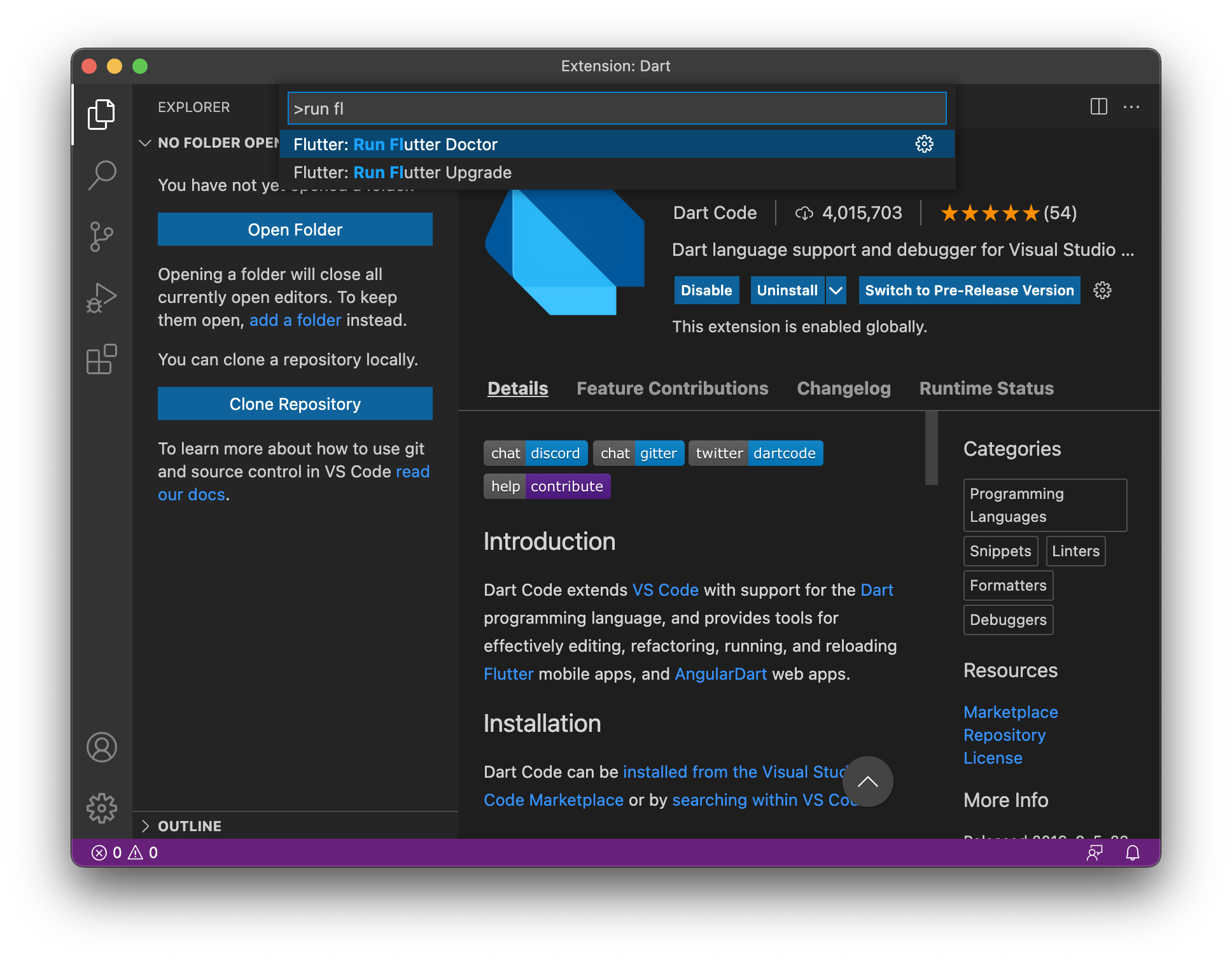Open the Marketplace resource link

click(x=1010, y=712)
